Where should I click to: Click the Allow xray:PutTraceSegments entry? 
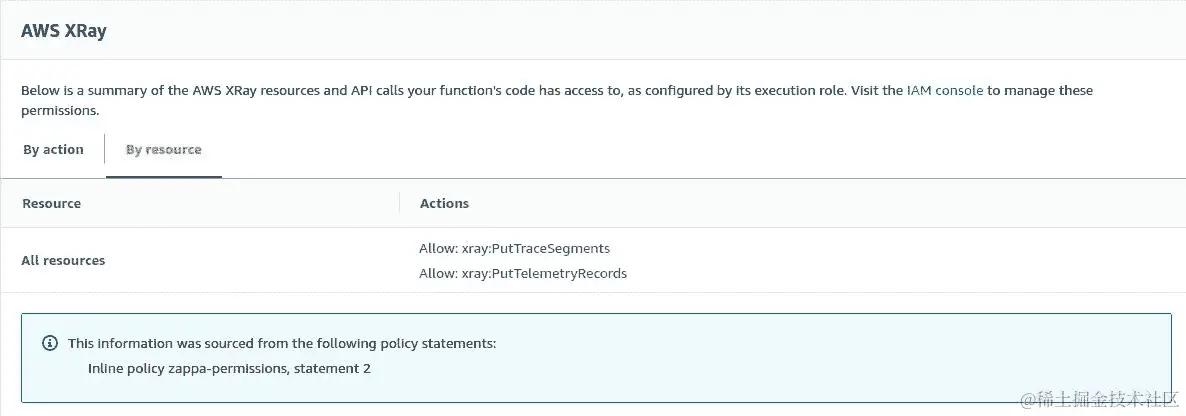(x=514, y=248)
